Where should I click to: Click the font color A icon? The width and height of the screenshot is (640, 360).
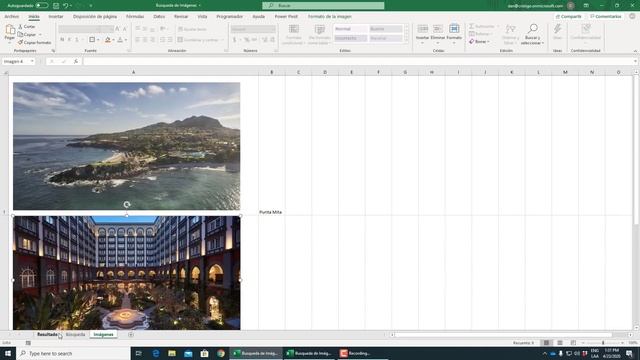coord(120,40)
